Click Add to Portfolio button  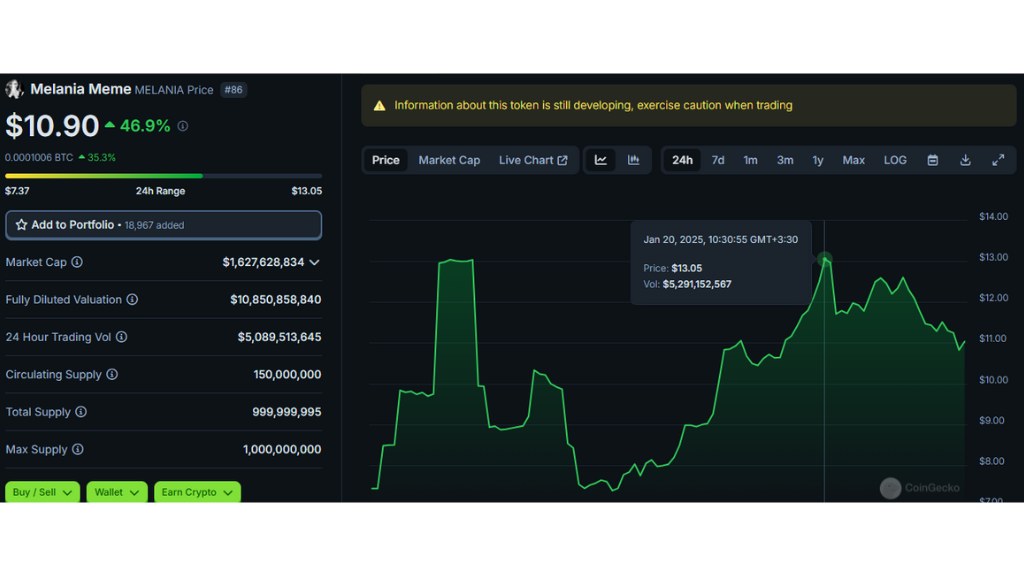pyautogui.click(x=163, y=225)
